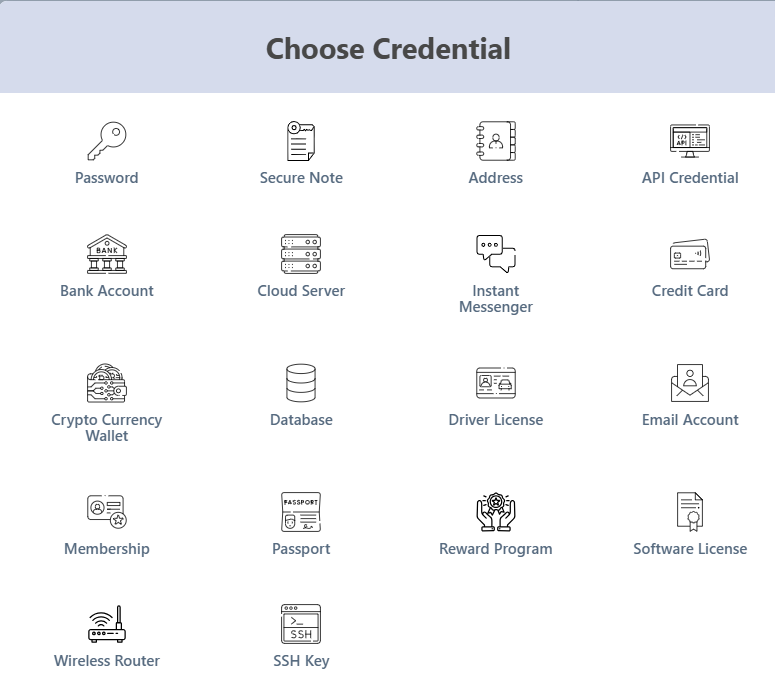Viewport: 775px width, 698px height.
Task: Pick the Database cylinder icon
Action: pyautogui.click(x=301, y=383)
